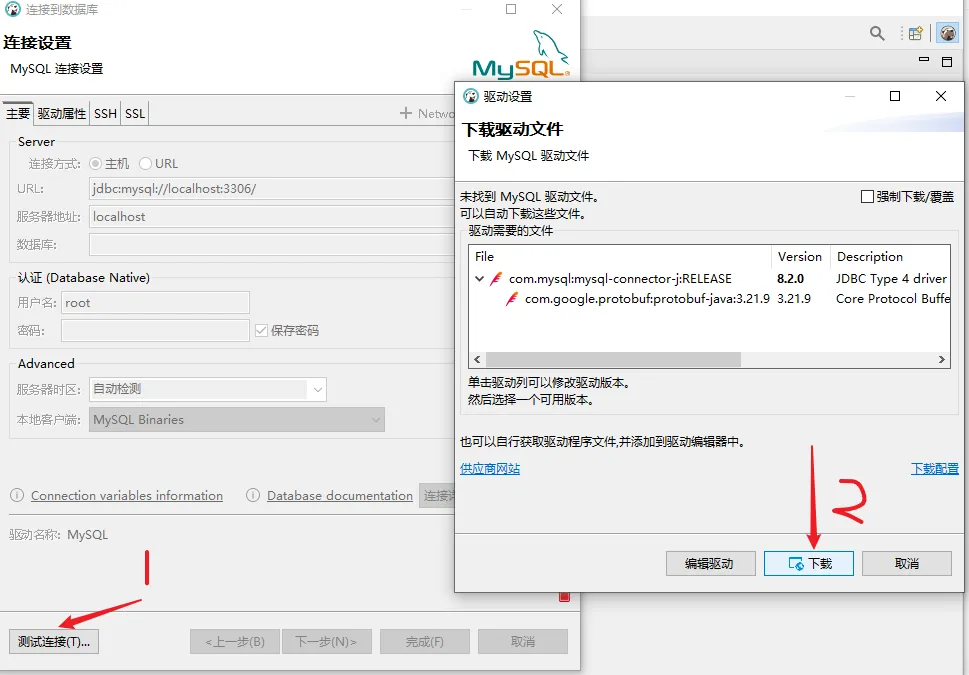Open the vendor website (供应商网站) link
969x675 pixels.
point(490,469)
